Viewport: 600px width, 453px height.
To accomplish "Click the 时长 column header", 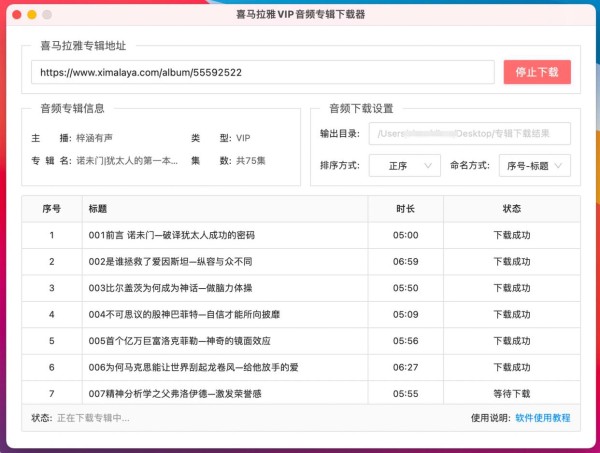I will click(x=405, y=209).
